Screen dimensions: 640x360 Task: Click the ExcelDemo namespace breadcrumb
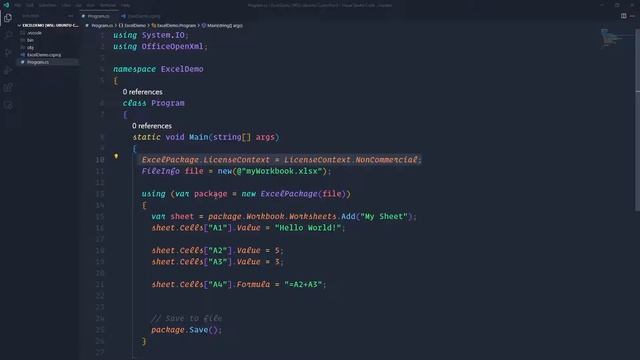pos(134,25)
